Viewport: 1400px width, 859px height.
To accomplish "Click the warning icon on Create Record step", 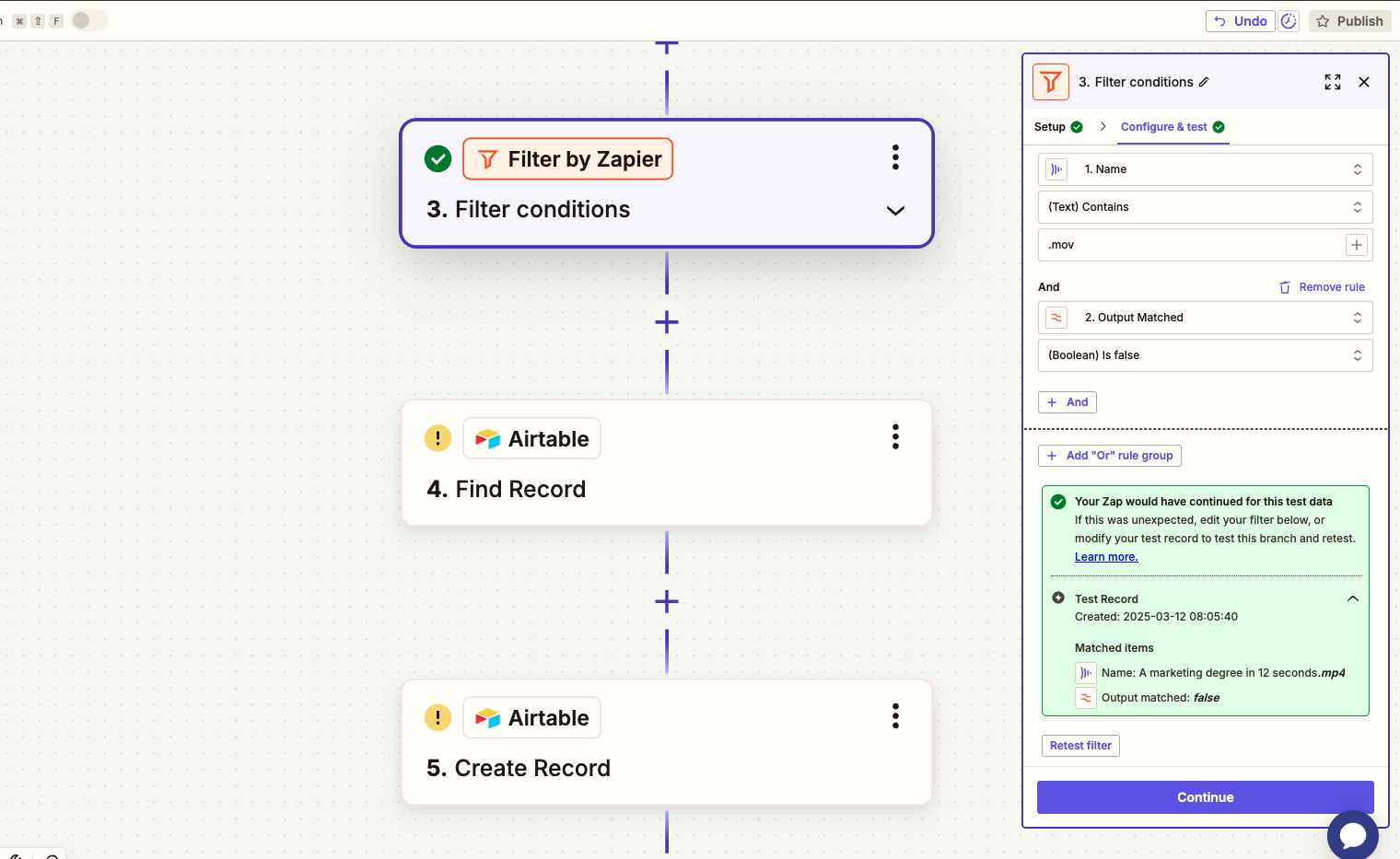I will click(437, 717).
